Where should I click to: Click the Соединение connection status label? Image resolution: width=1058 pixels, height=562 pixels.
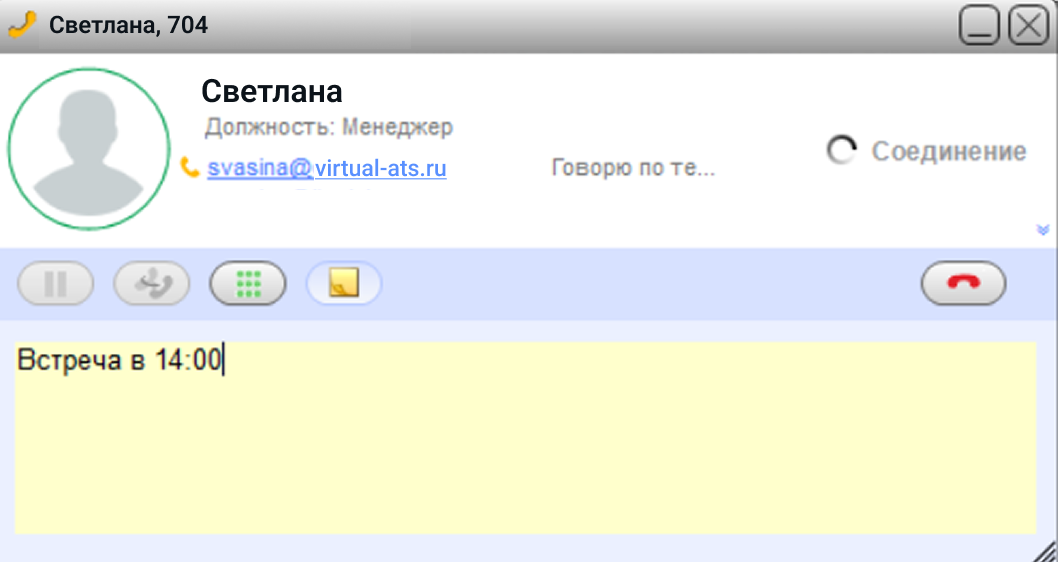point(949,151)
